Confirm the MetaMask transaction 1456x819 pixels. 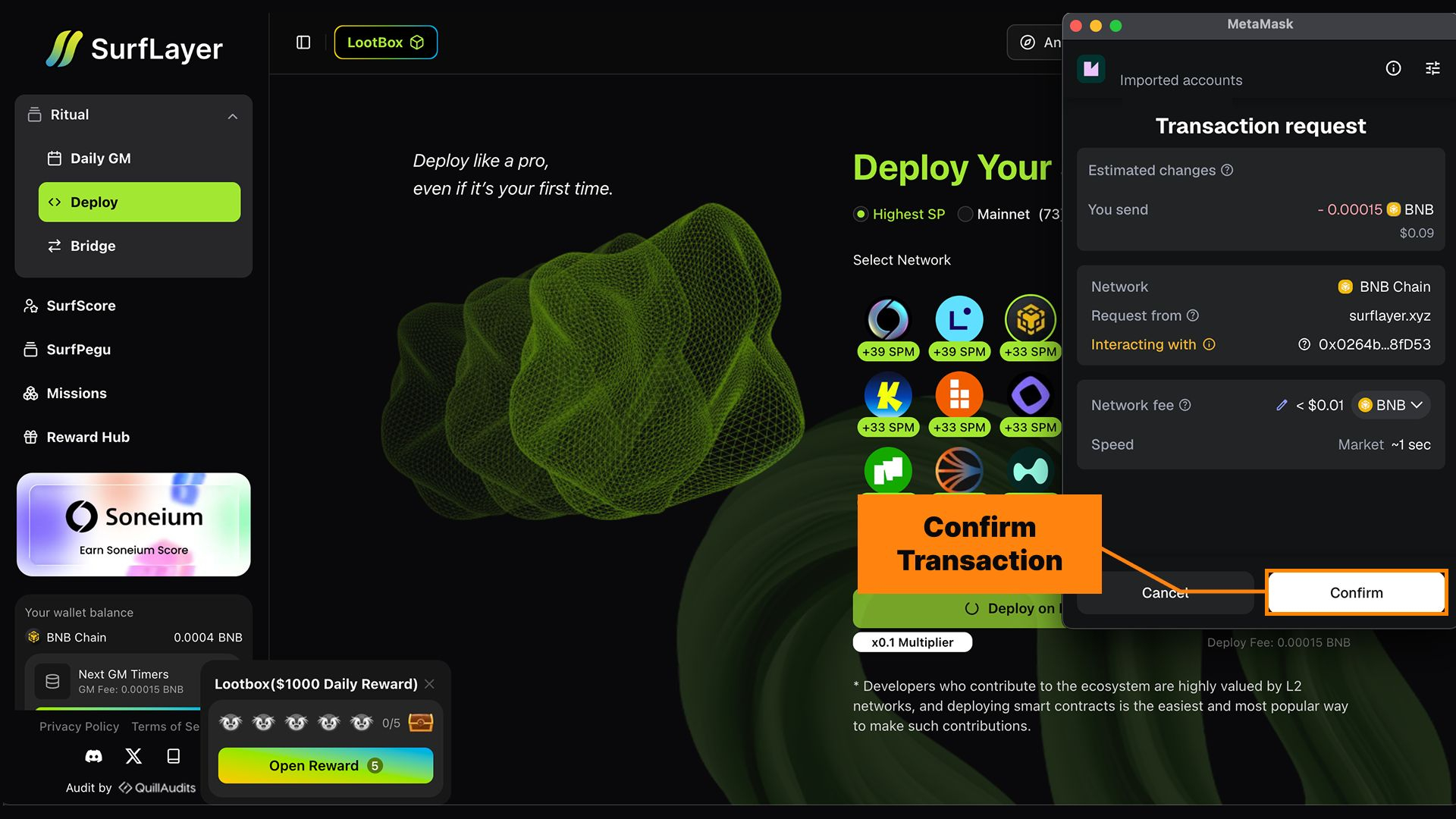point(1356,592)
